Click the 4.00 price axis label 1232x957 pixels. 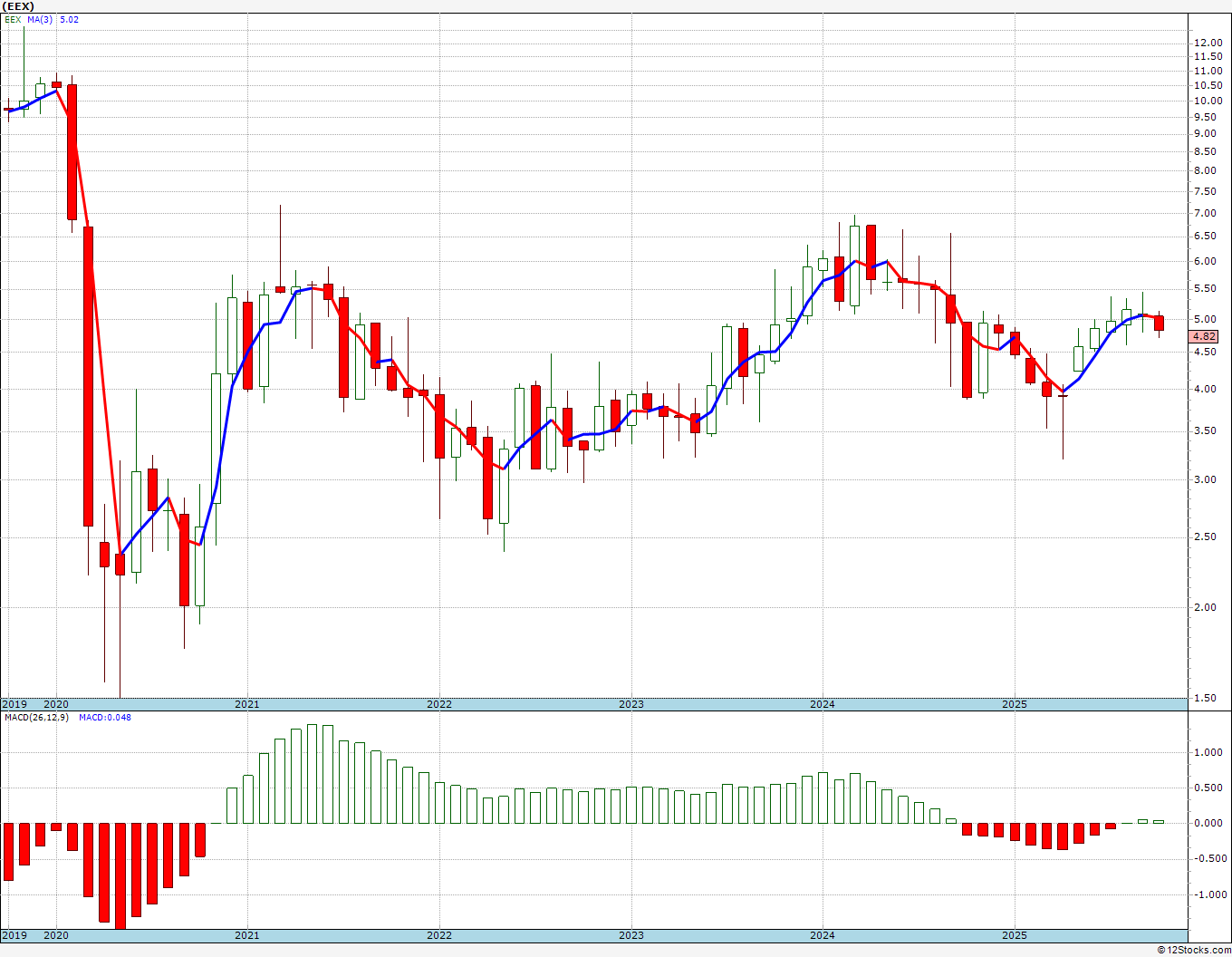(1207, 390)
